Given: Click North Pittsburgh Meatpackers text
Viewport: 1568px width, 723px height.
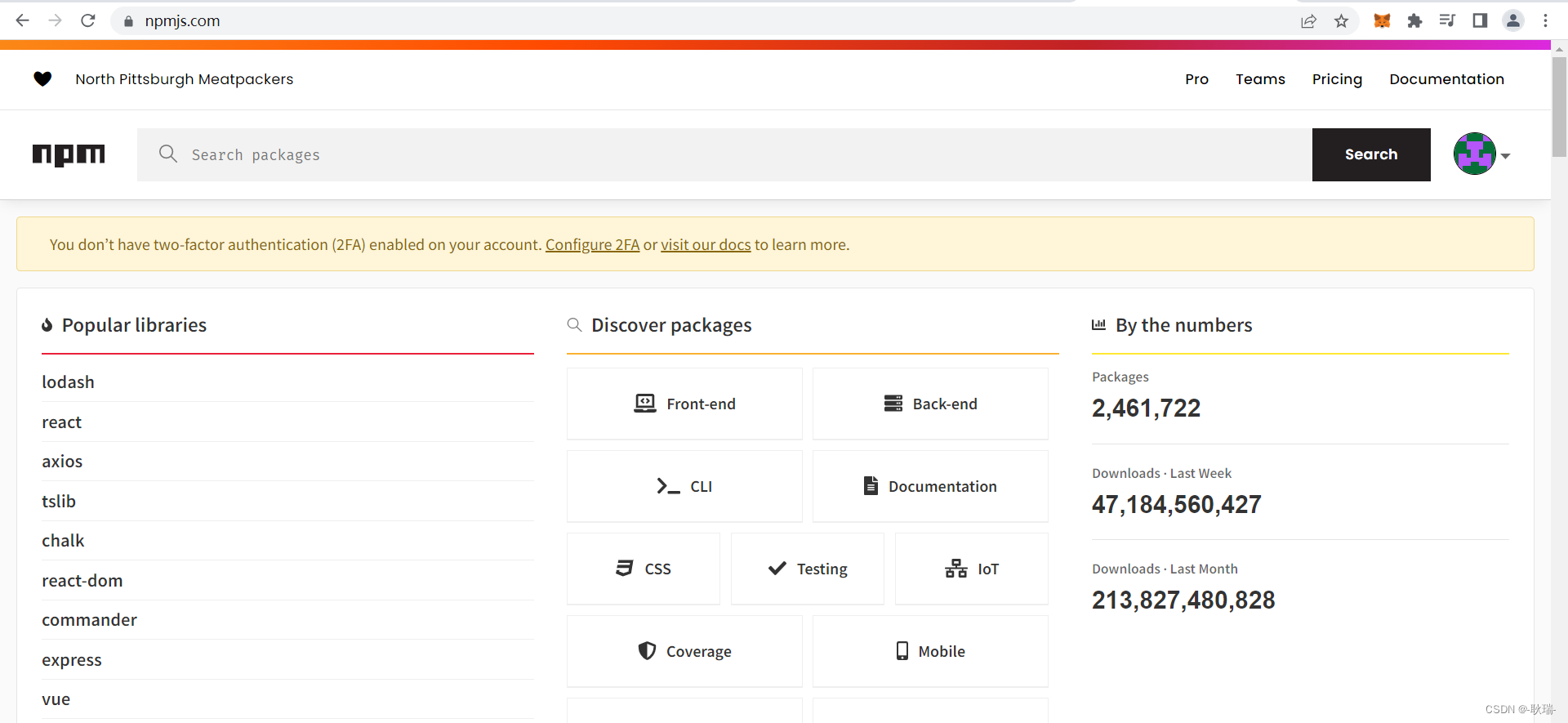Looking at the screenshot, I should tap(184, 79).
